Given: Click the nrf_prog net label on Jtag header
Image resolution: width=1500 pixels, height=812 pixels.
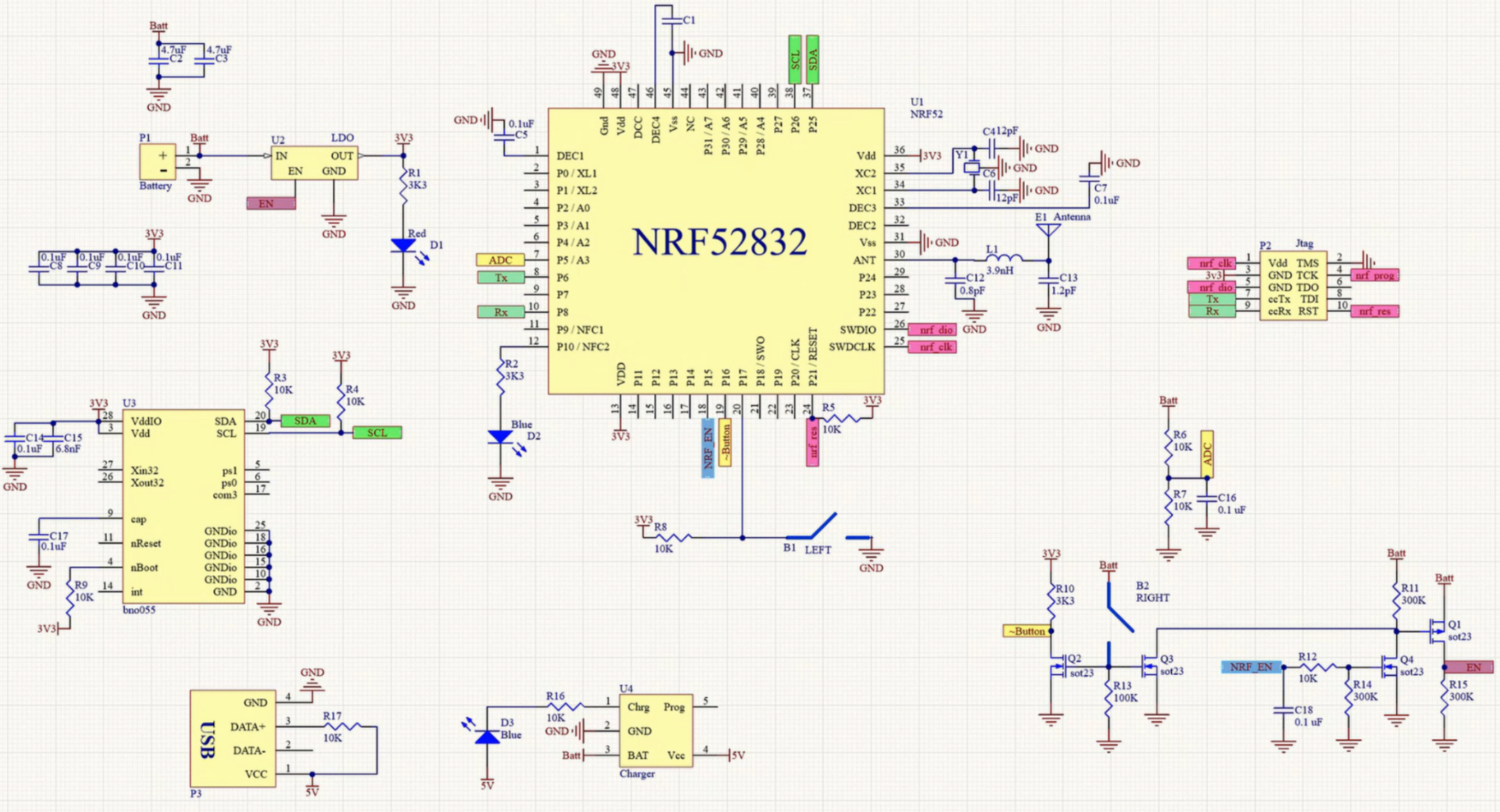Looking at the screenshot, I should tap(1375, 276).
